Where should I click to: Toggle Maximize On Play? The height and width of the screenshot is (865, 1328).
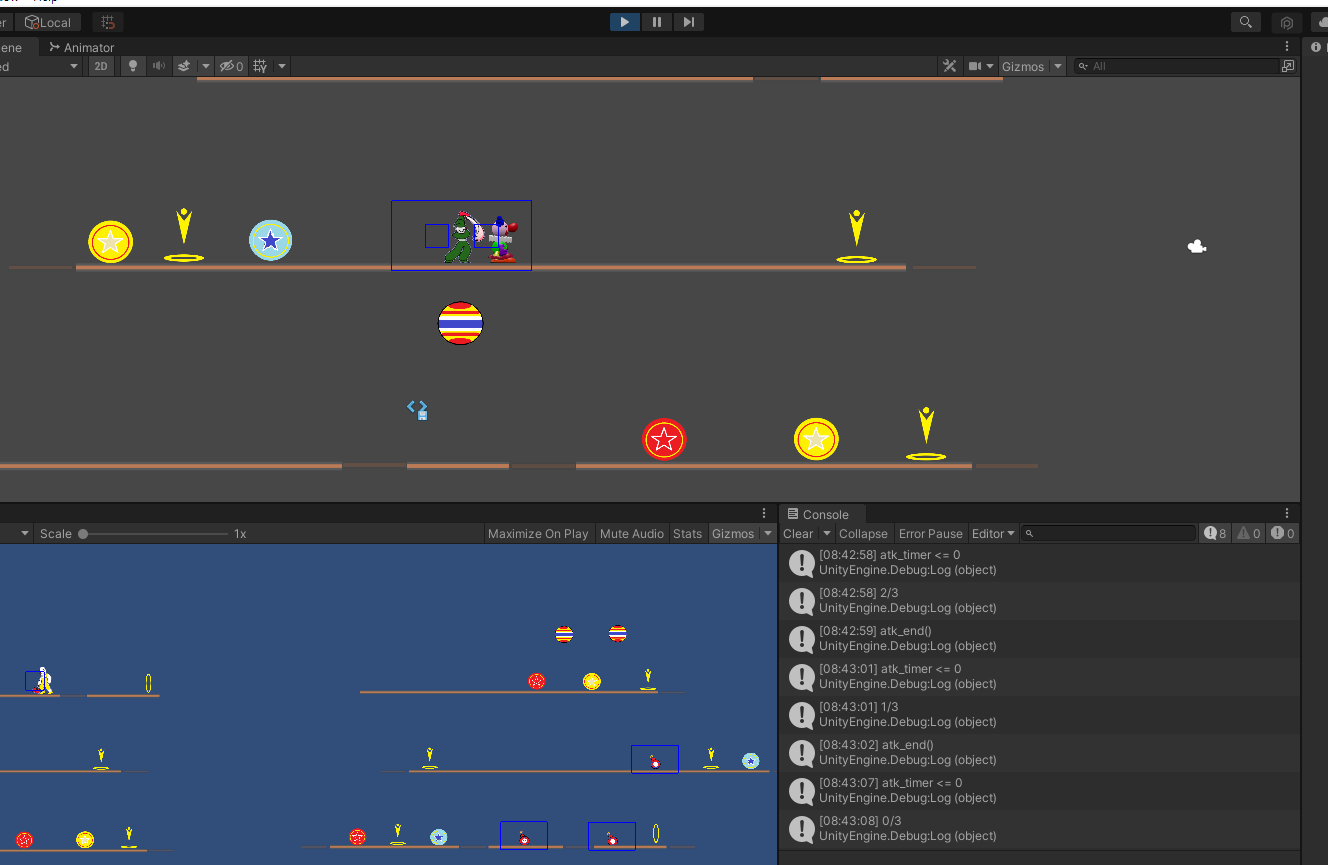[538, 534]
